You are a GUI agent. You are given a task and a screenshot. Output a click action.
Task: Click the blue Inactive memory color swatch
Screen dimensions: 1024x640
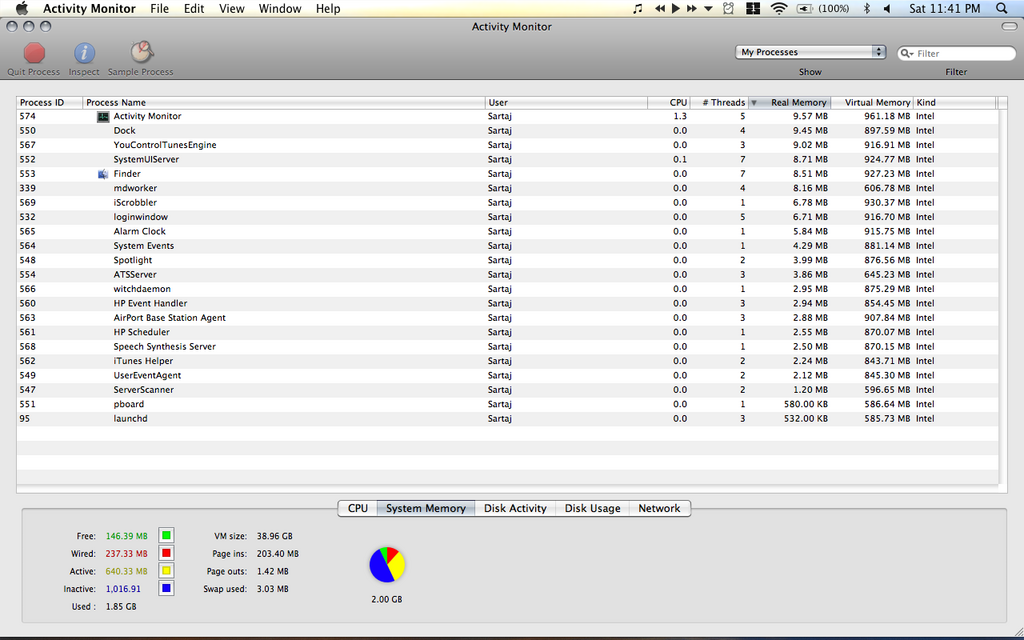pyautogui.click(x=167, y=588)
